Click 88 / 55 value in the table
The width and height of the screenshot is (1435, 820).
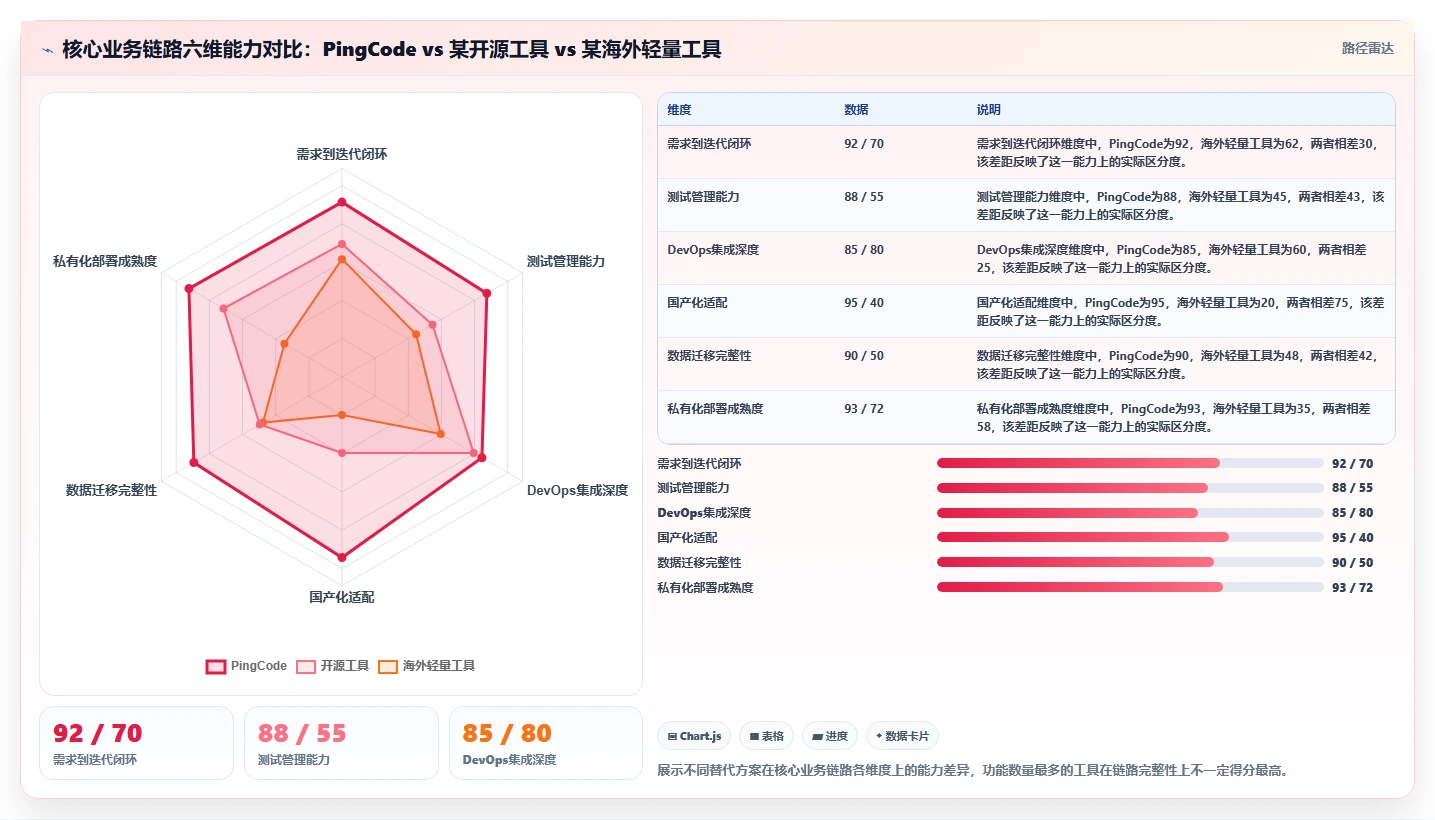[x=864, y=197]
